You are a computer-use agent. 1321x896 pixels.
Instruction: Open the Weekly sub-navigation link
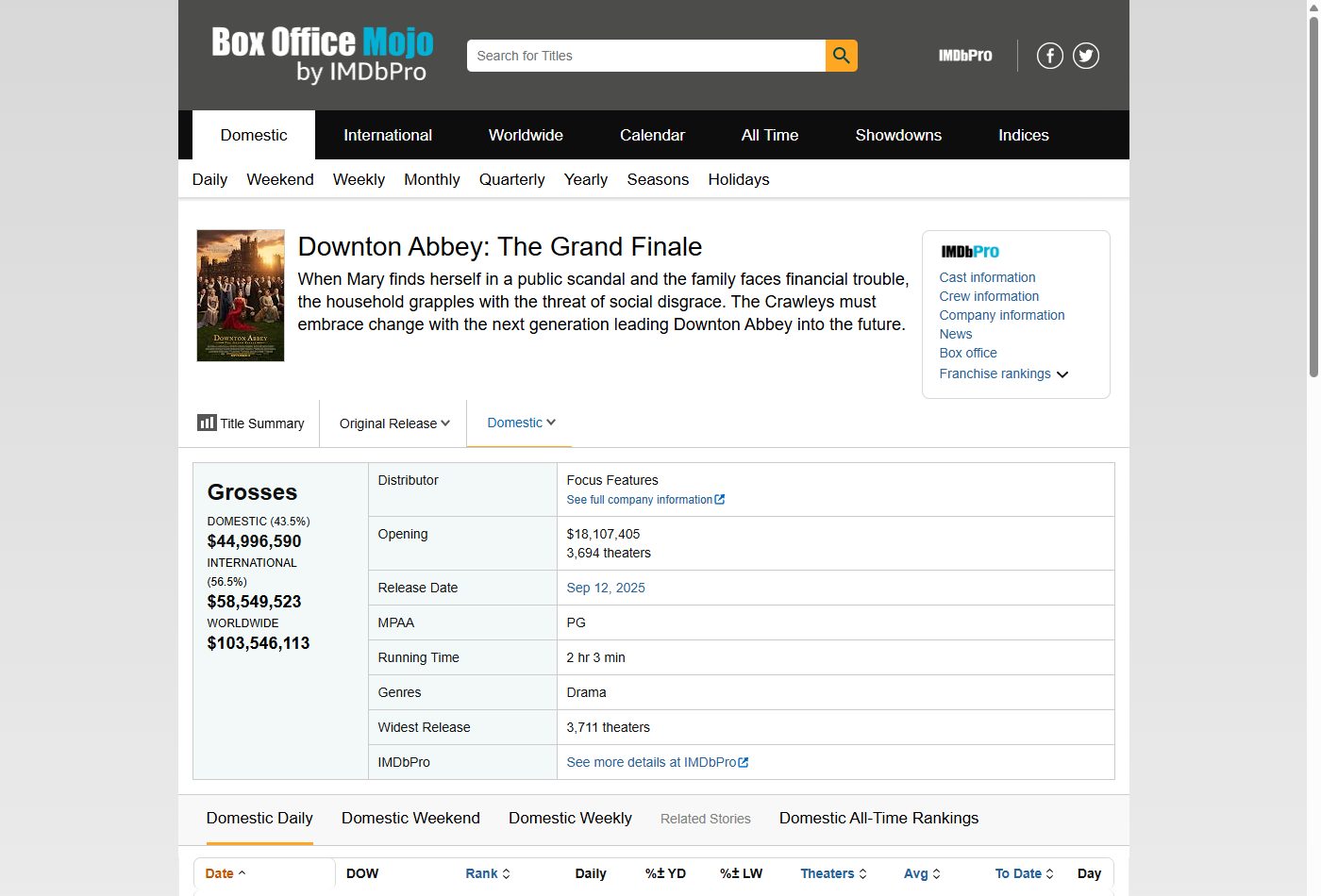point(359,179)
